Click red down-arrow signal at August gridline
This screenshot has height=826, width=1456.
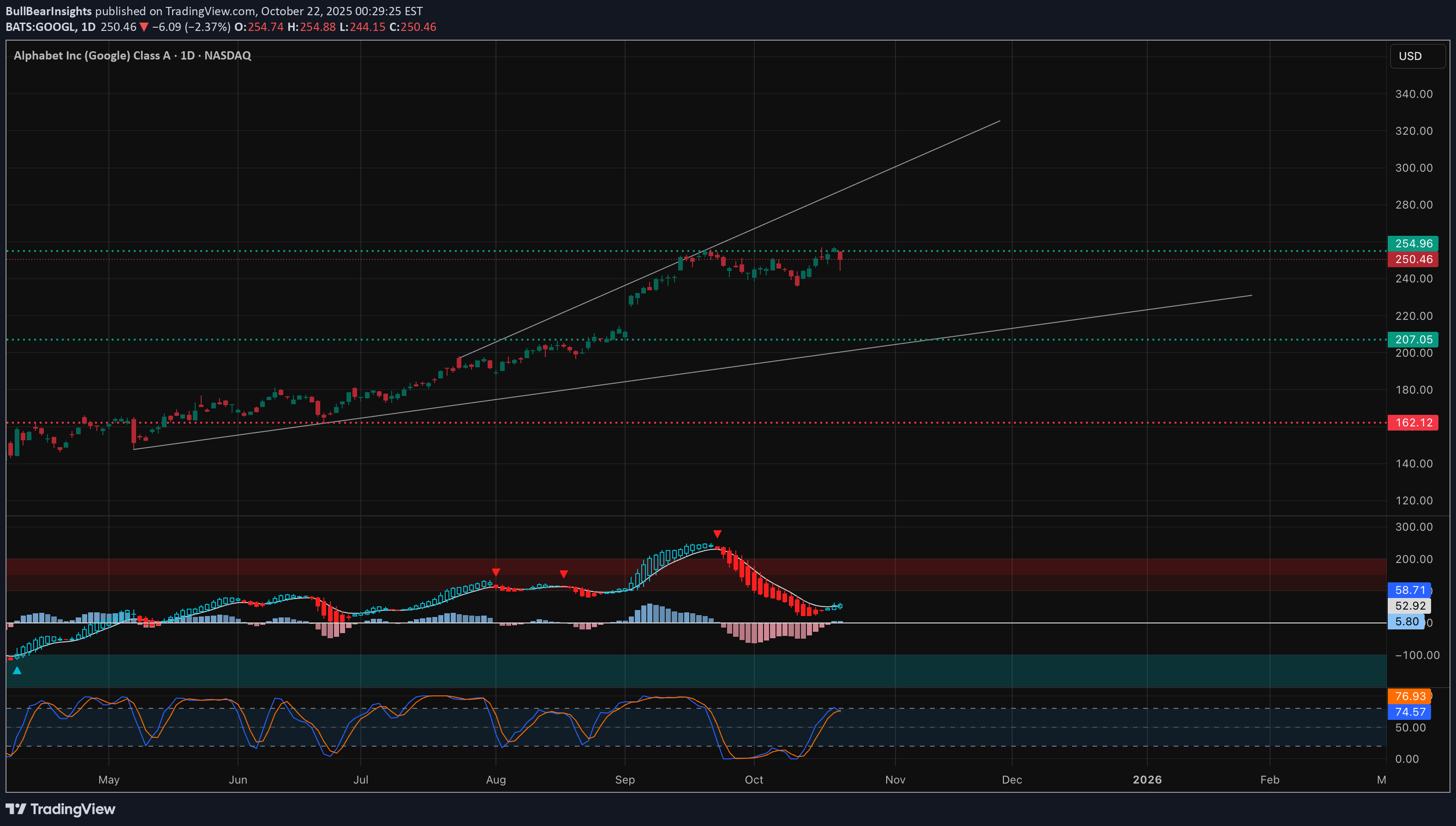click(496, 572)
